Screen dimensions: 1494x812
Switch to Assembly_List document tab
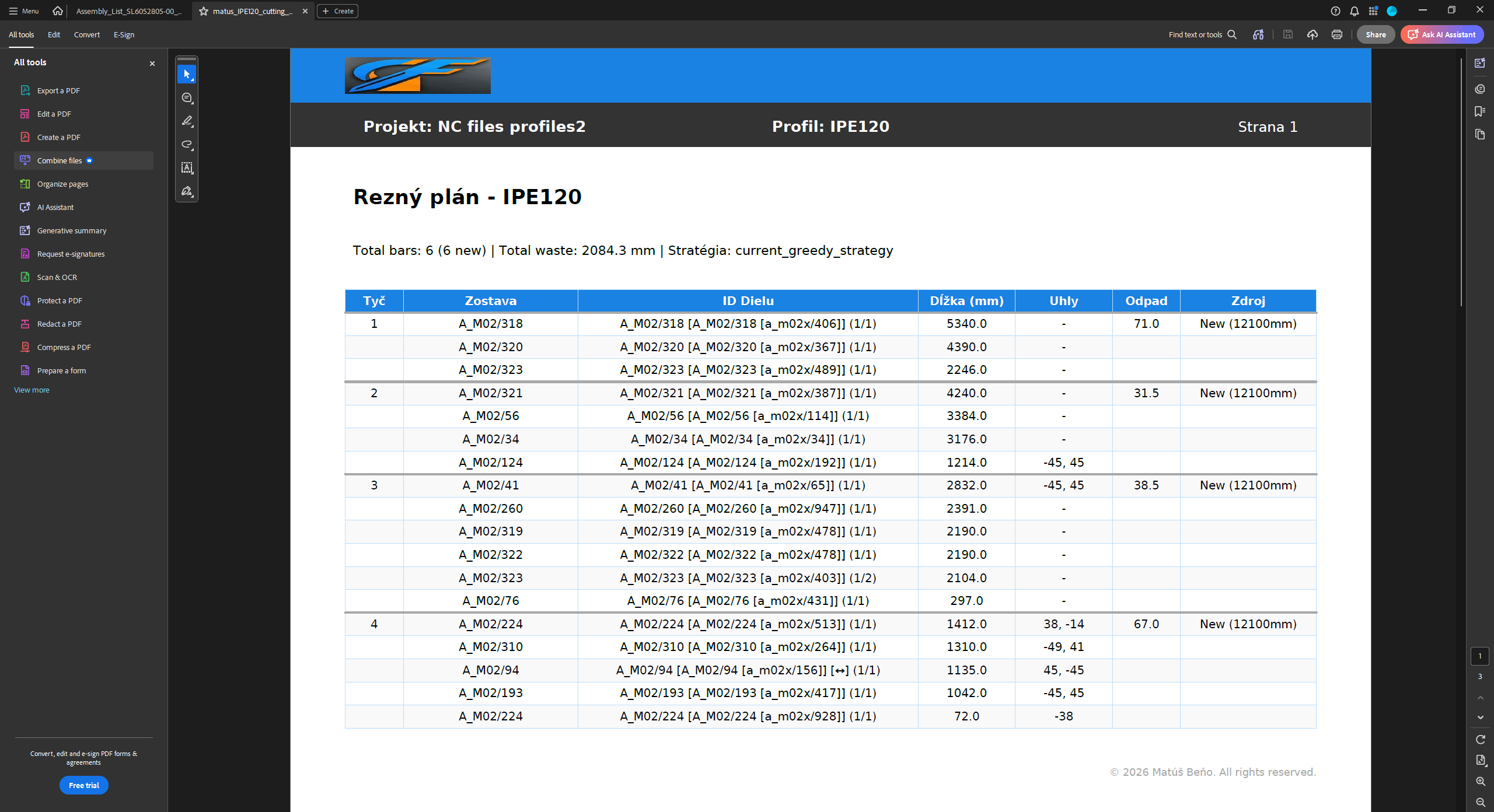(129, 11)
